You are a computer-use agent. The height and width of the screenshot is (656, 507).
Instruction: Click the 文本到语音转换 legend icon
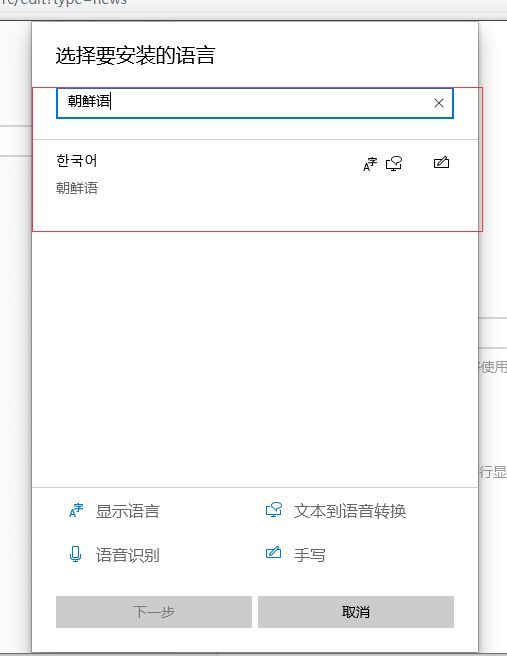(x=274, y=510)
